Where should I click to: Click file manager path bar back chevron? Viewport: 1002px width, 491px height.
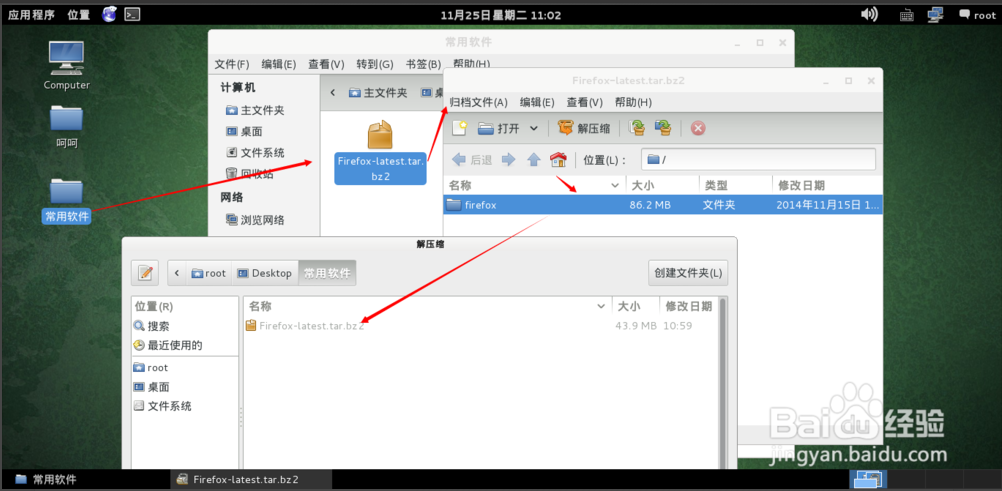coord(333,93)
